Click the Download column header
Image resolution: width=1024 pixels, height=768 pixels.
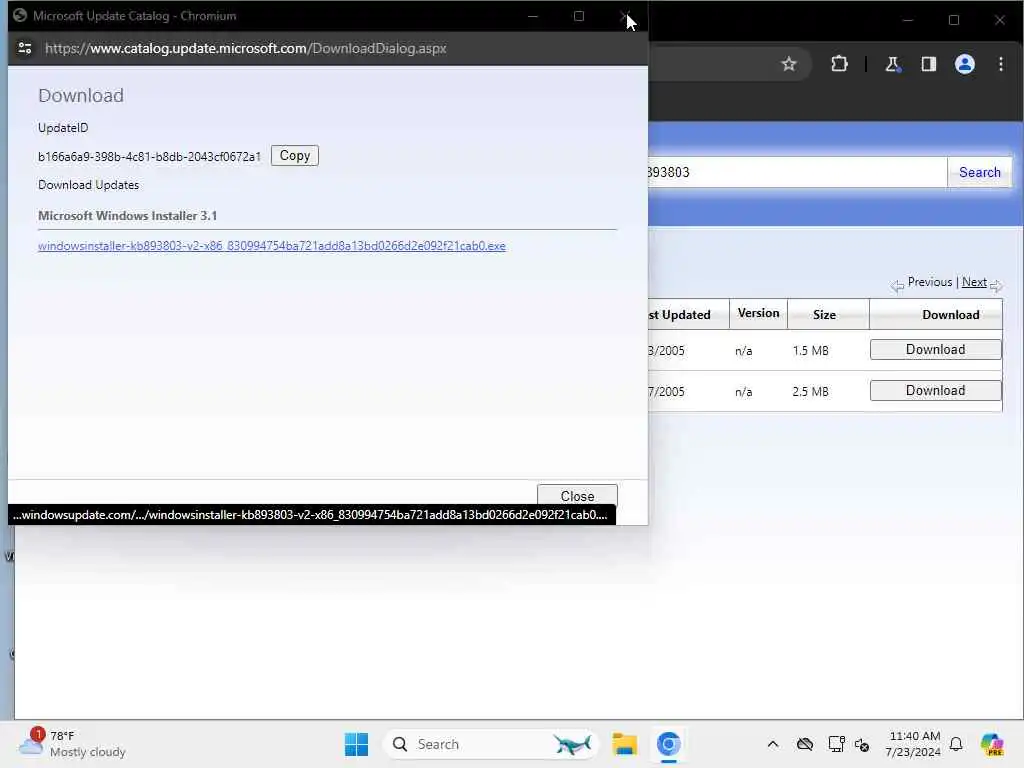936,315
